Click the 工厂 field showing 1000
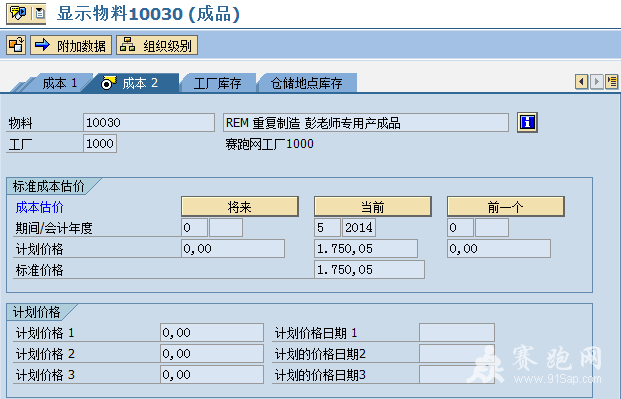The width and height of the screenshot is (621, 399). coord(100,143)
